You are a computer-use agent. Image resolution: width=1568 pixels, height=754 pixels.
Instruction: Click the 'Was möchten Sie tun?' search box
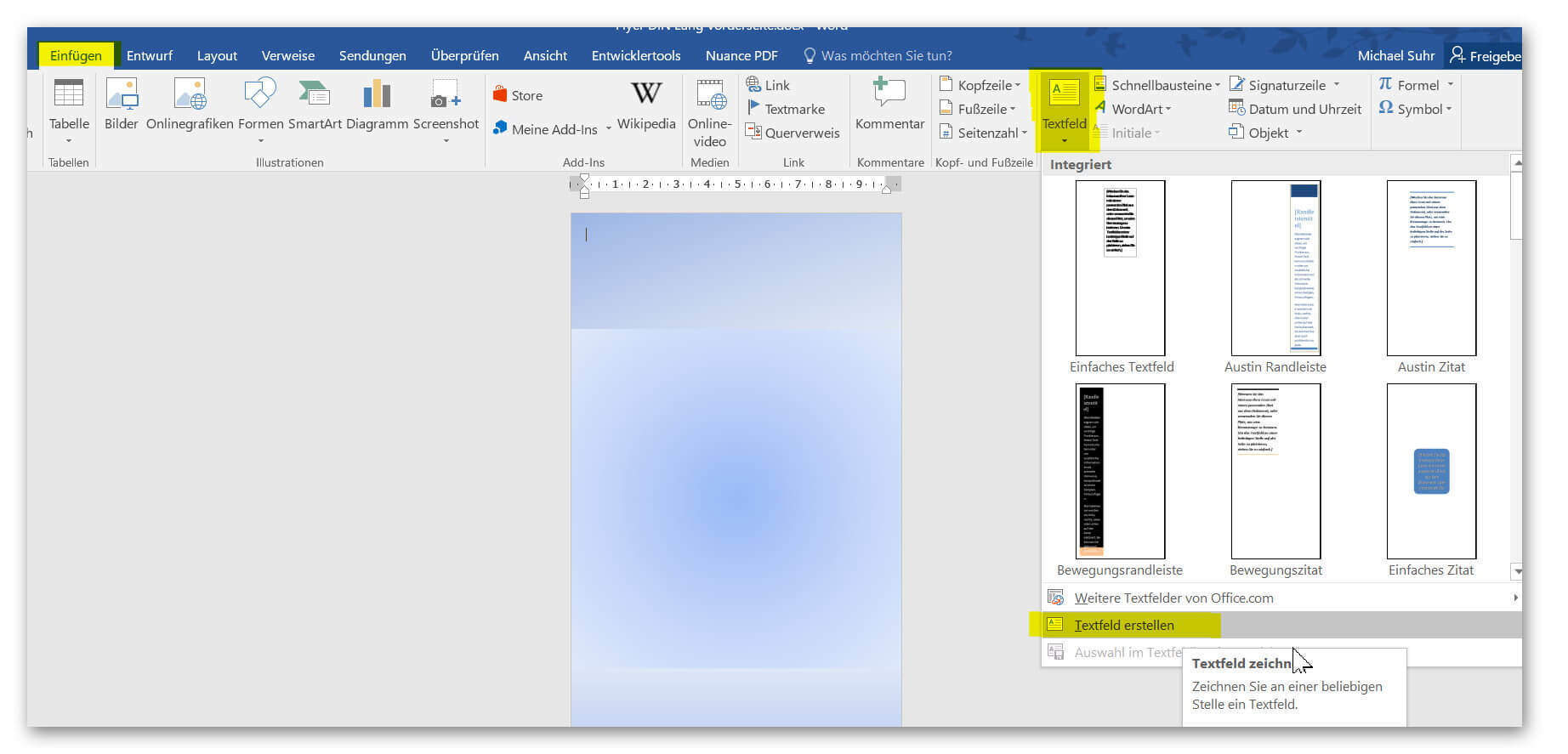[x=878, y=55]
